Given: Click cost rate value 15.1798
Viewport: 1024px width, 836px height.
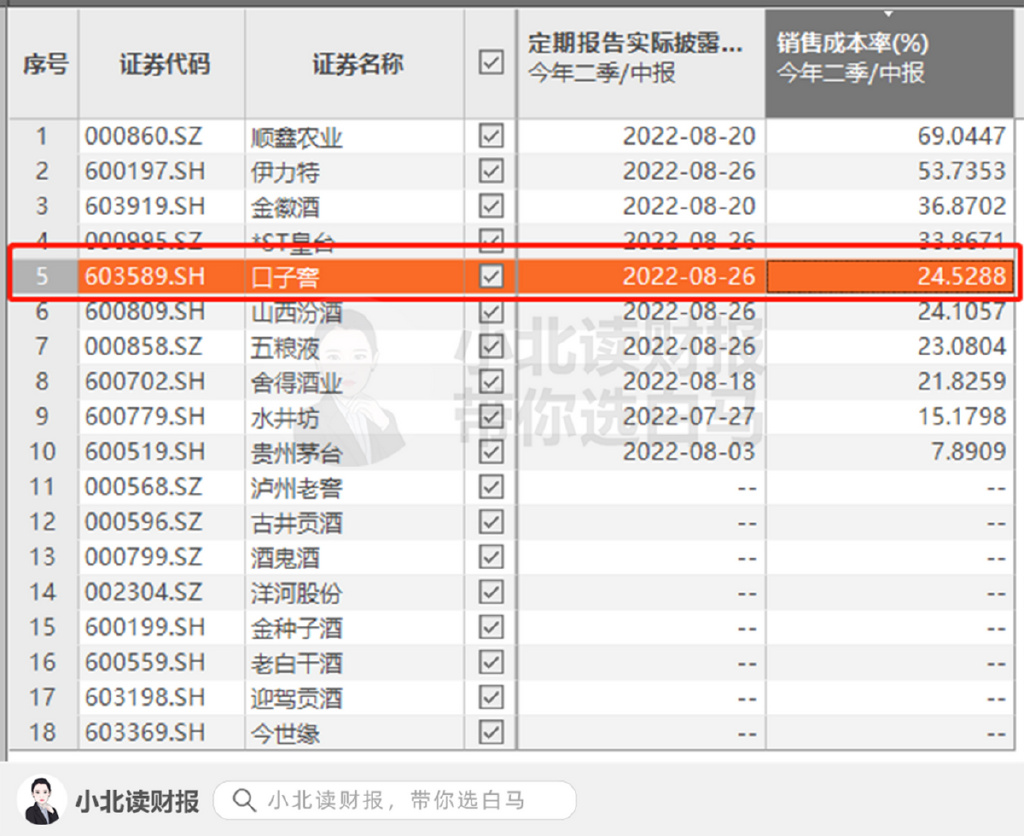Looking at the screenshot, I should (x=961, y=417).
